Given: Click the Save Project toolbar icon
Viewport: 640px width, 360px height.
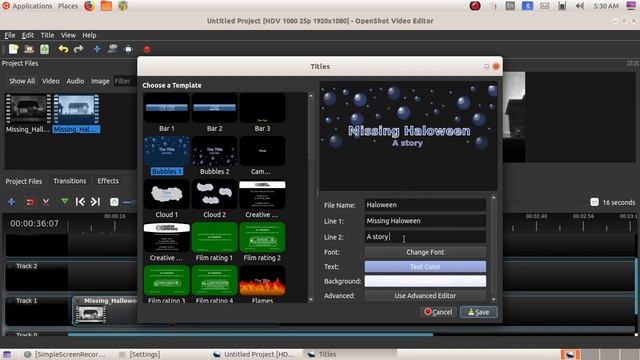Looking at the screenshot, I should [44, 49].
